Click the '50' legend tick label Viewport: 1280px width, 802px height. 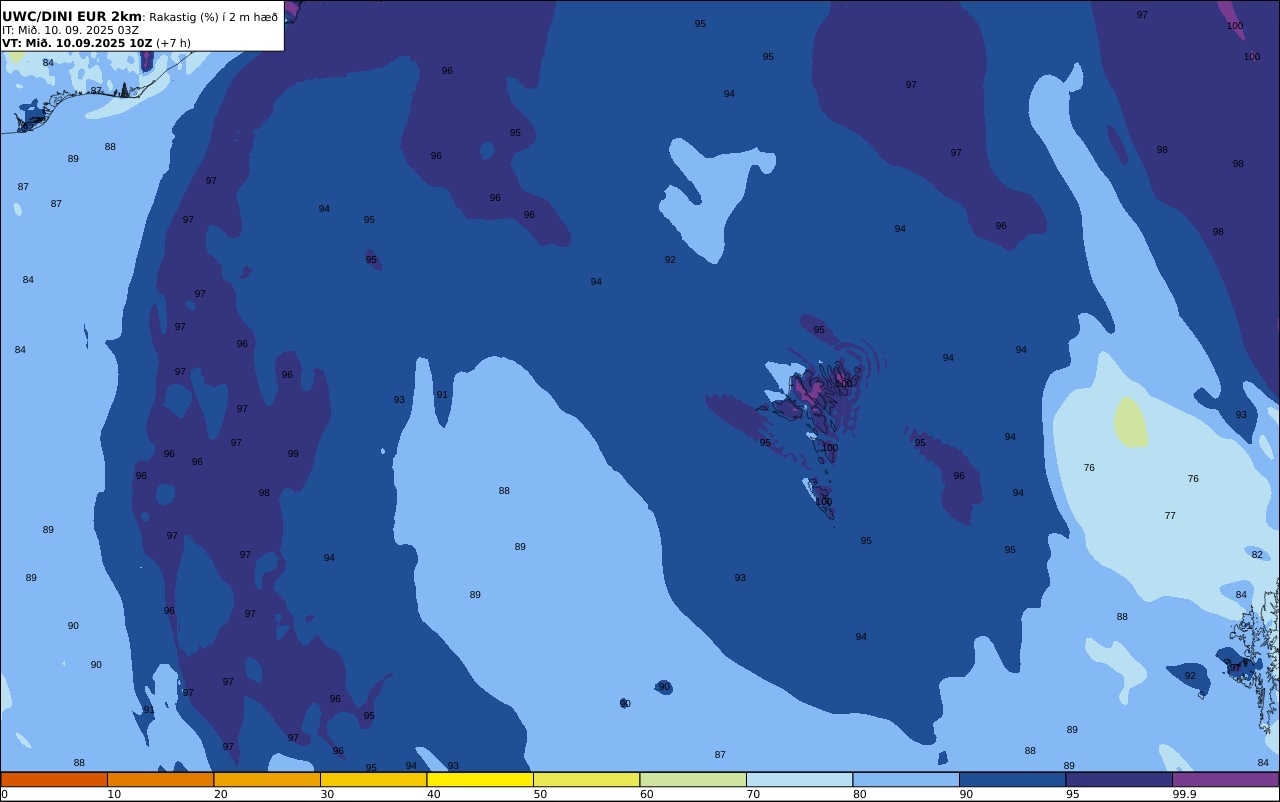point(540,794)
